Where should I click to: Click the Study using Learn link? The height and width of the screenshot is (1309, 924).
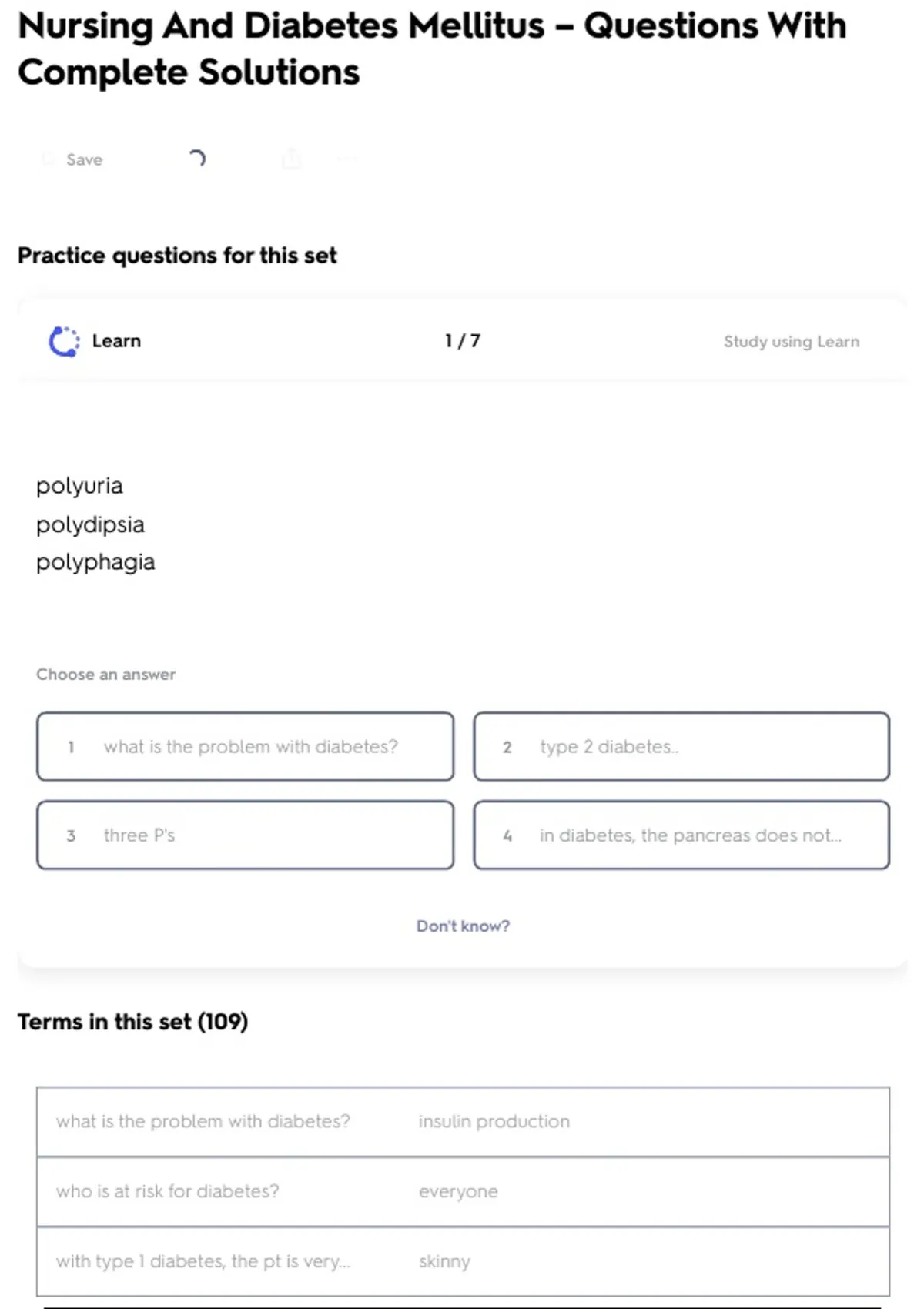(x=791, y=342)
